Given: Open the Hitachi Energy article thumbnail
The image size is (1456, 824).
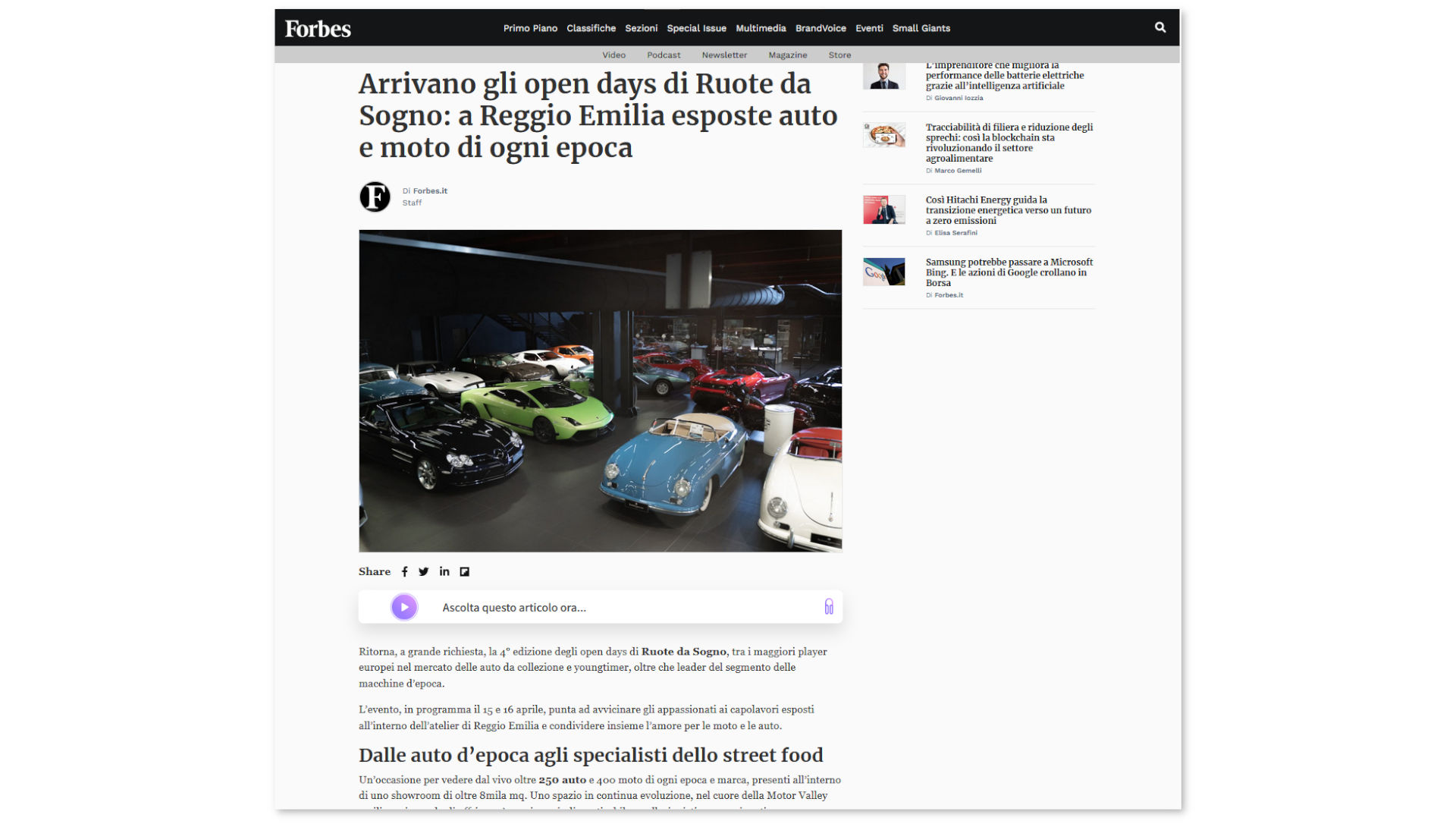Looking at the screenshot, I should click(884, 209).
